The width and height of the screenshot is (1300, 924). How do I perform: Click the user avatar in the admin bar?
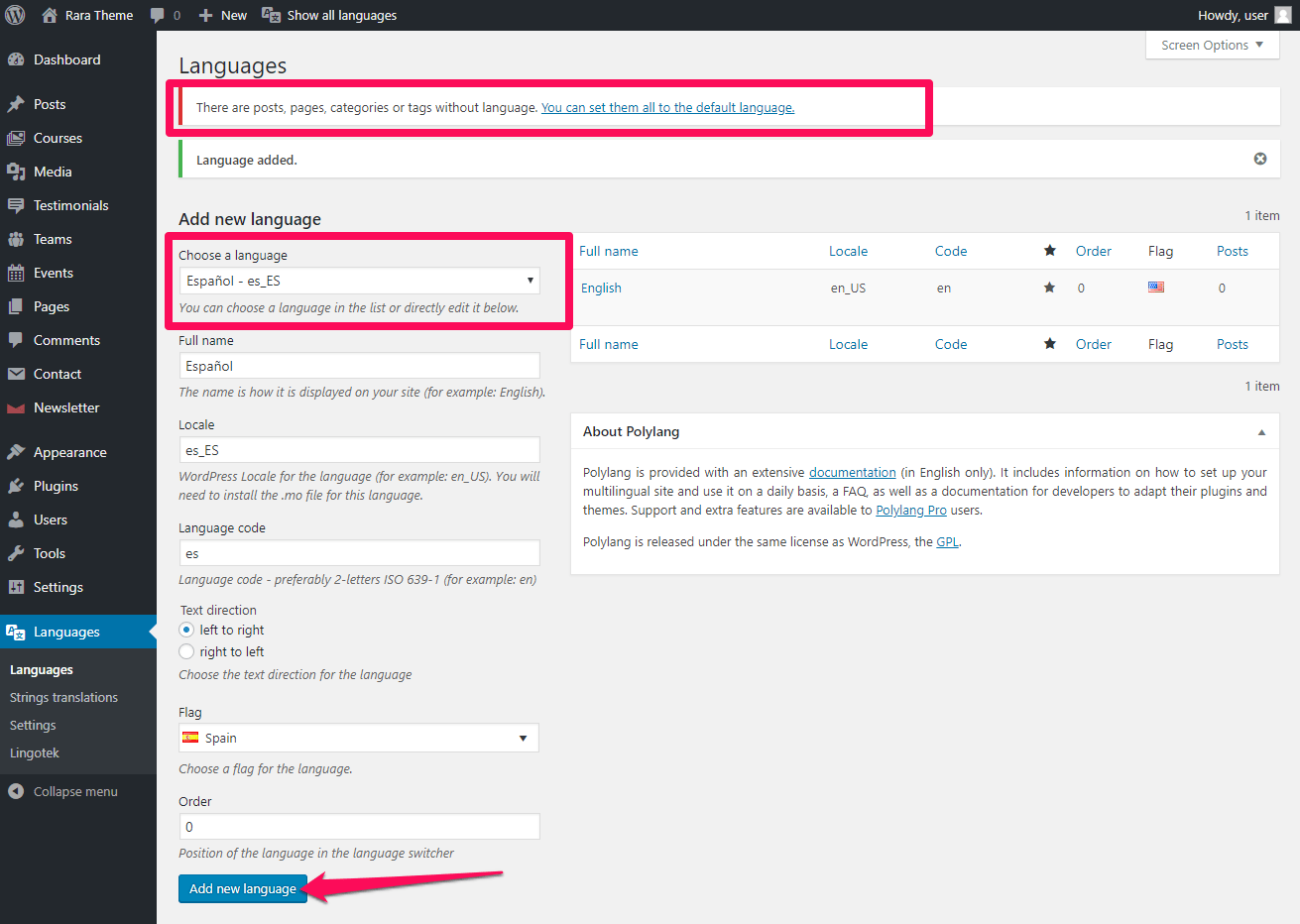1283,15
